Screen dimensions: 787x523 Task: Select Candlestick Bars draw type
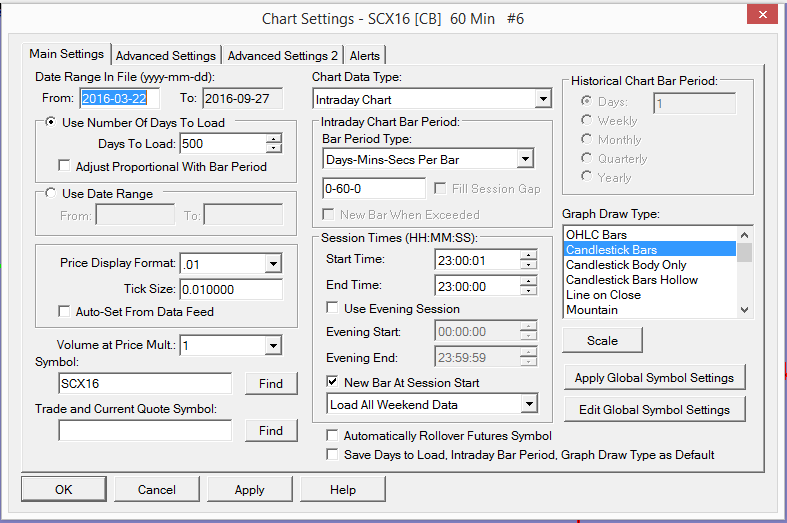click(x=650, y=249)
